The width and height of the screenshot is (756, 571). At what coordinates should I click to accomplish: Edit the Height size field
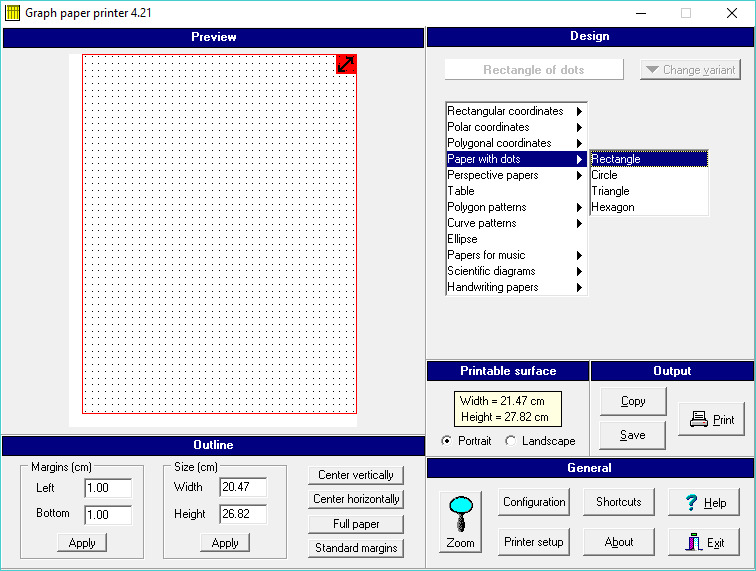[x=243, y=514]
